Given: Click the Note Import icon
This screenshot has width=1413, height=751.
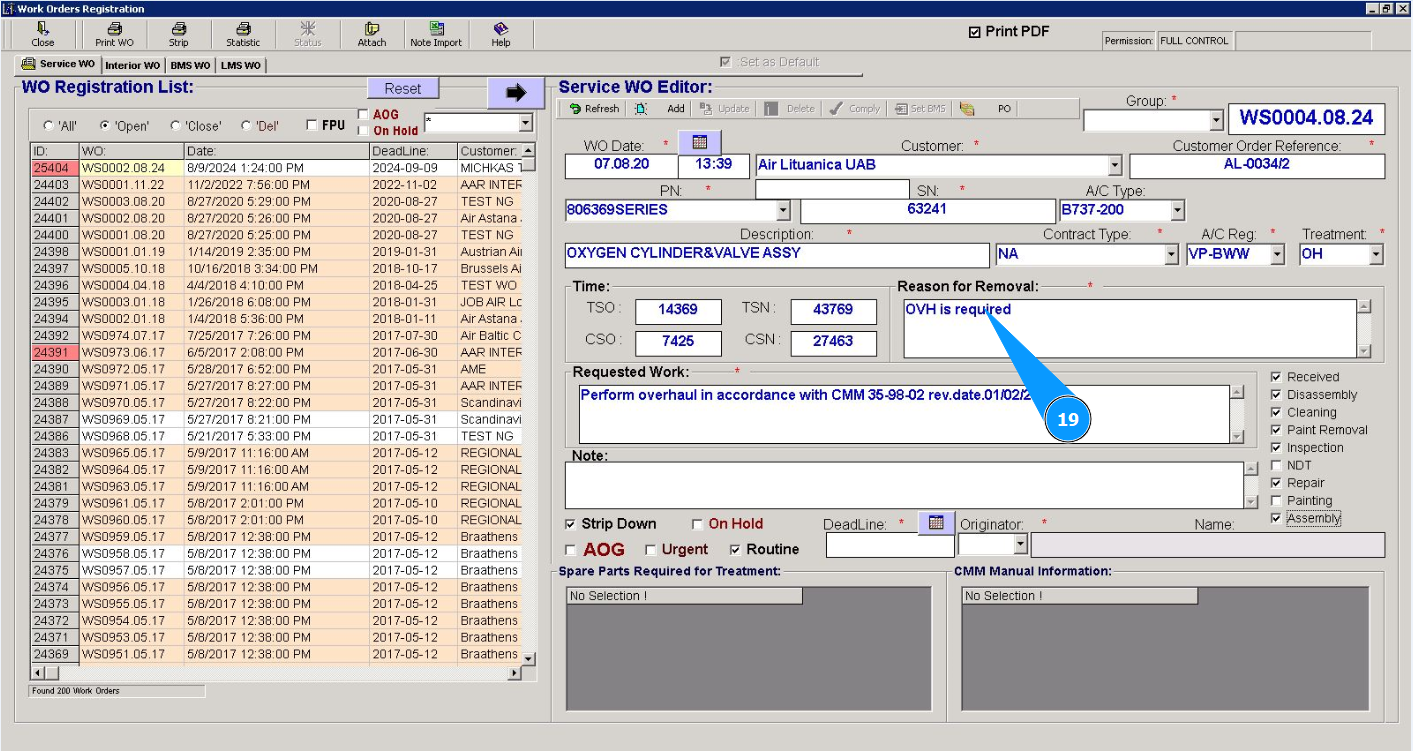Looking at the screenshot, I should click(436, 34).
